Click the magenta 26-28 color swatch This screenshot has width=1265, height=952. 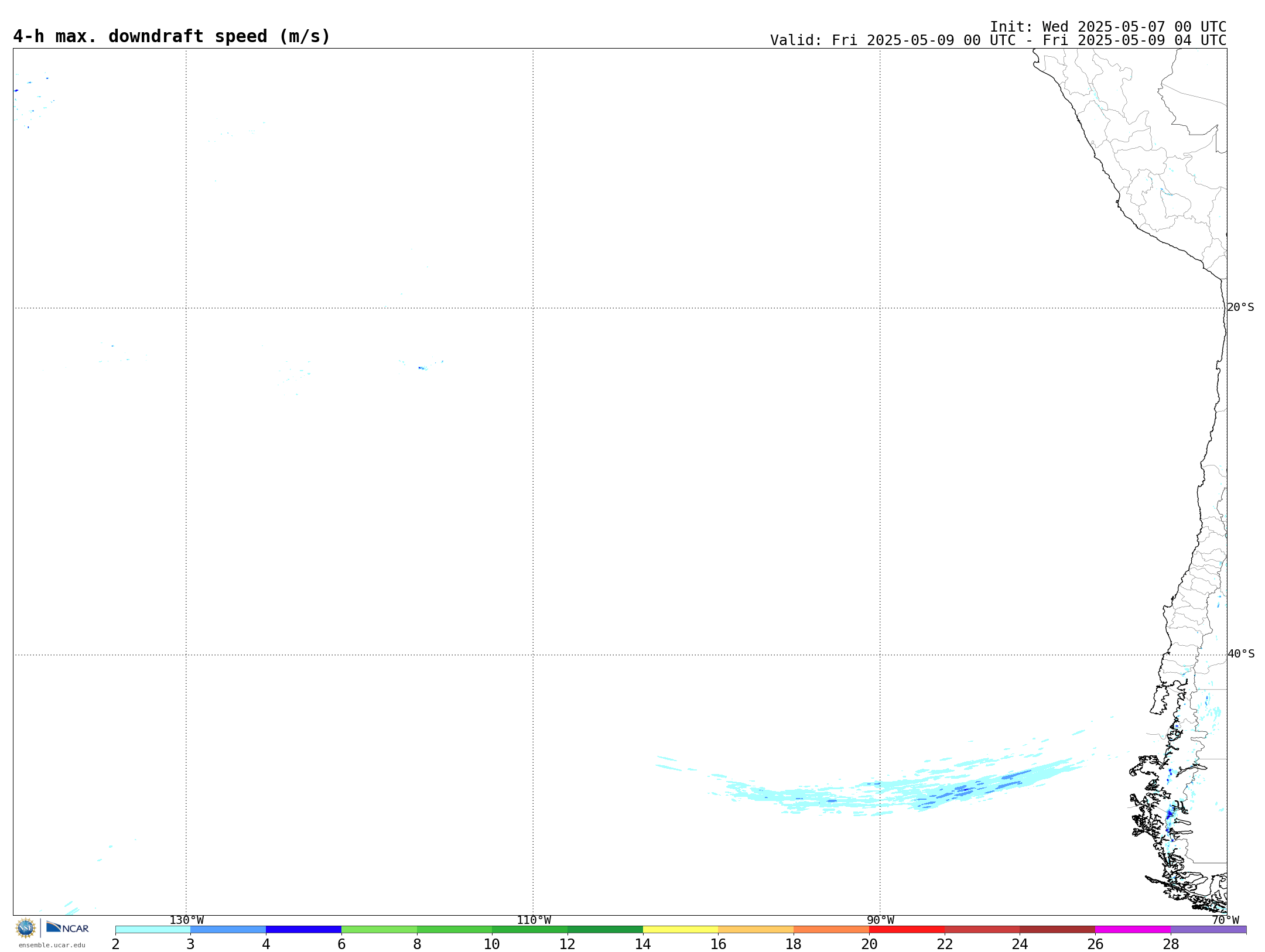tap(1133, 930)
